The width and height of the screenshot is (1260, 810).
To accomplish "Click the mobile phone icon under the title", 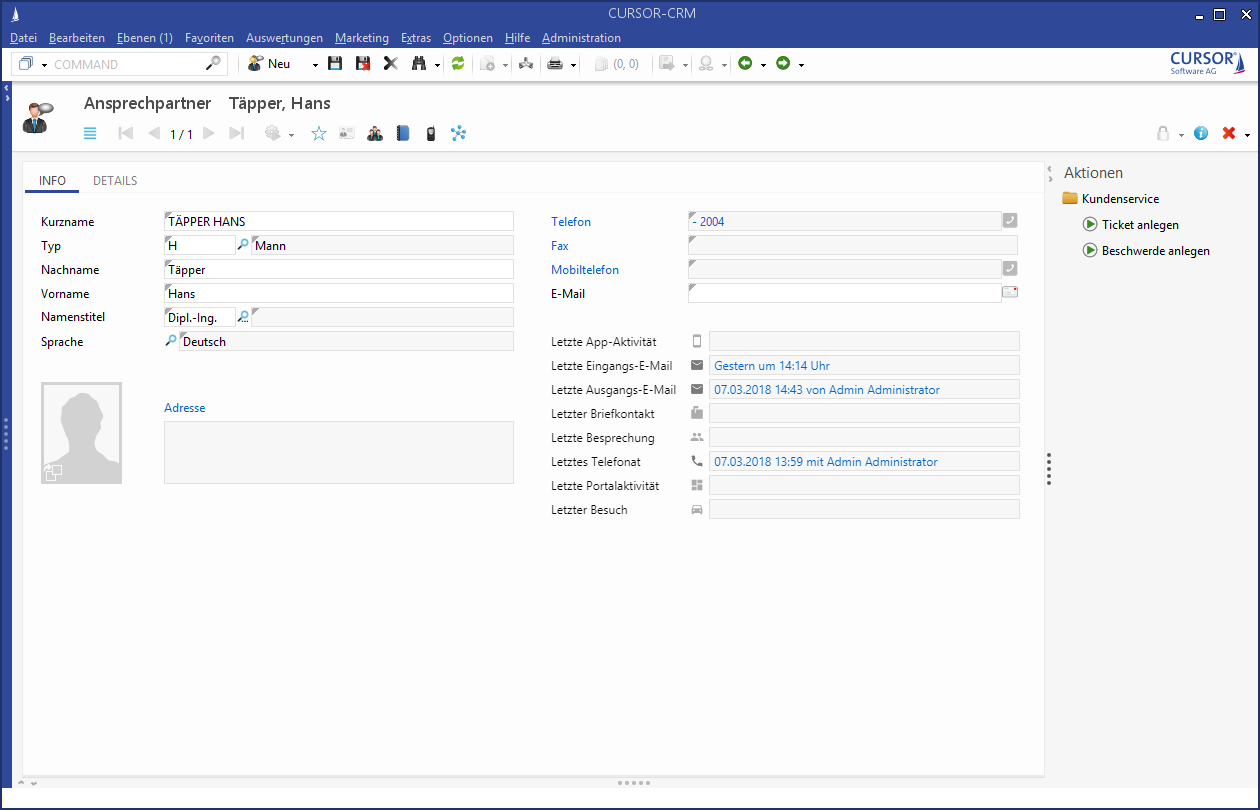I will (x=430, y=133).
